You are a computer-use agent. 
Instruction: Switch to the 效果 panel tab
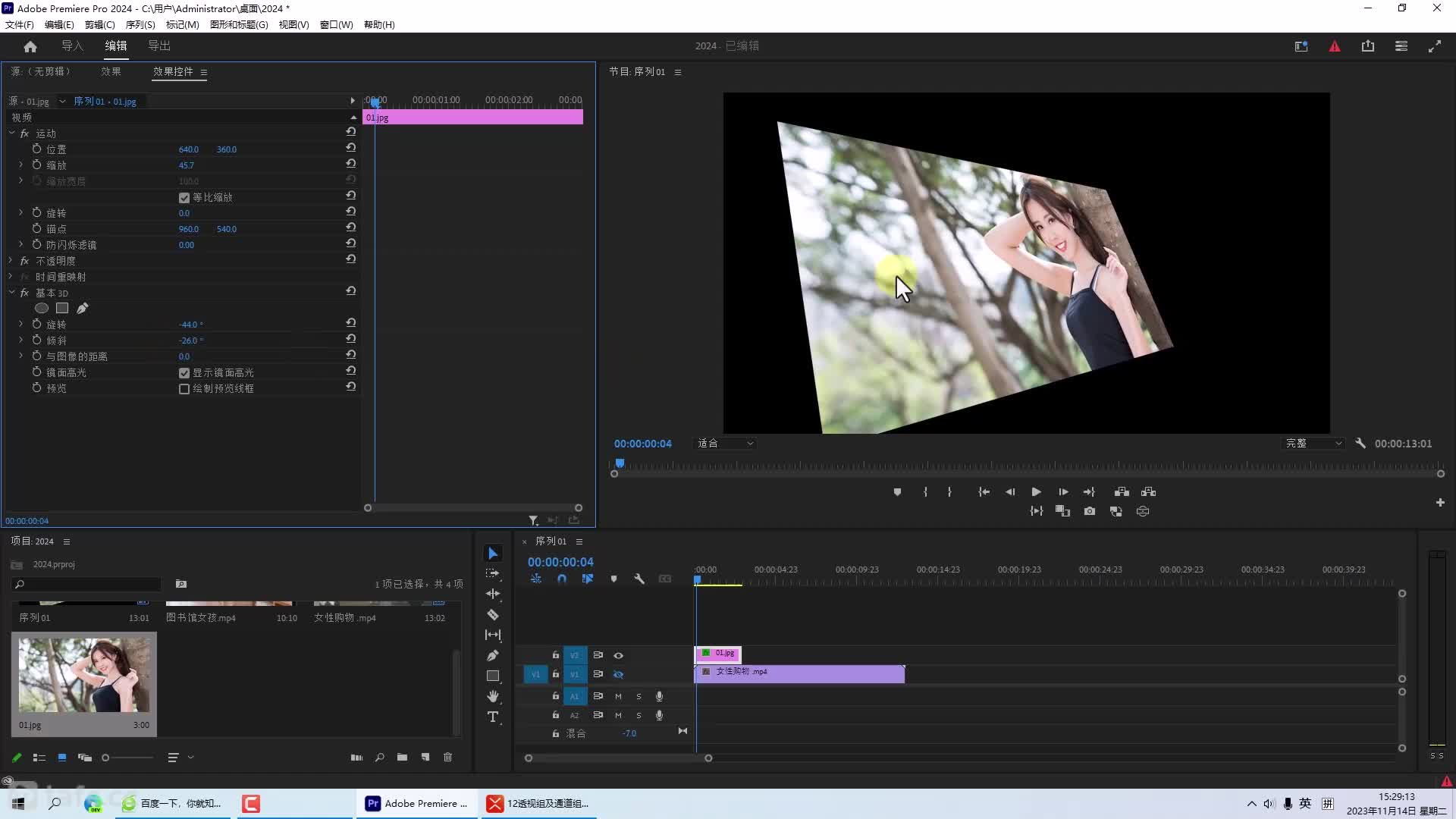tap(111, 71)
